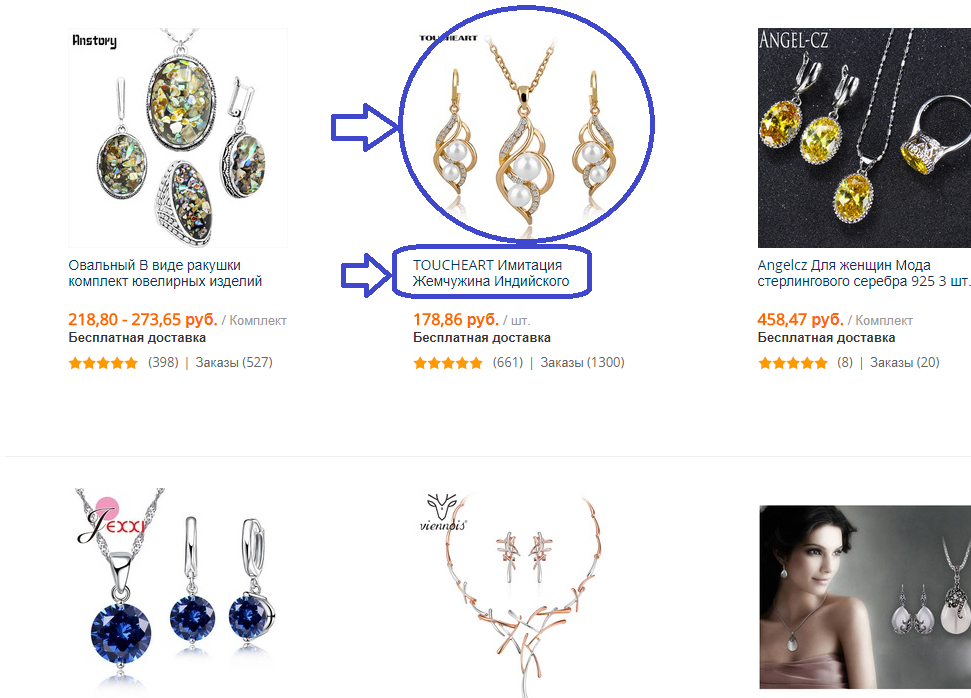This screenshot has height=698, width=971.
Task: Open the ANGEL-CZ yellow stone set image
Action: (x=864, y=137)
